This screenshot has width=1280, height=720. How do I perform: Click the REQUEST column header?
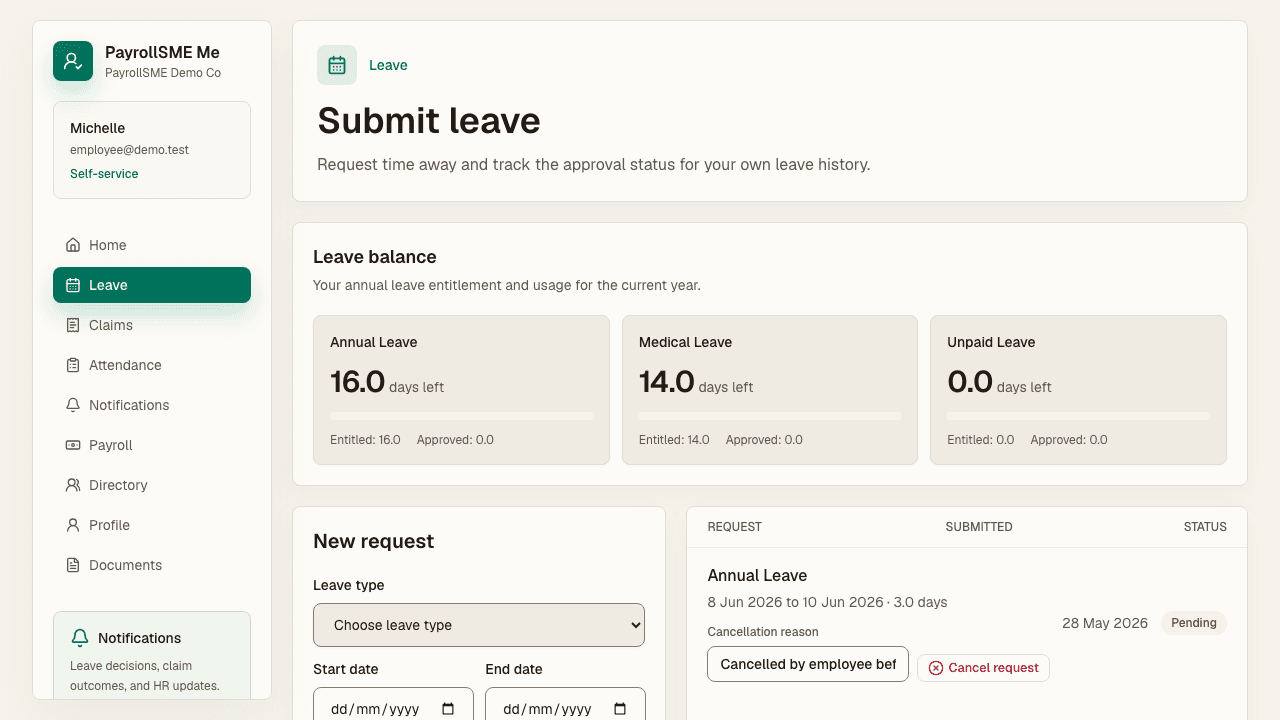pyautogui.click(x=734, y=527)
